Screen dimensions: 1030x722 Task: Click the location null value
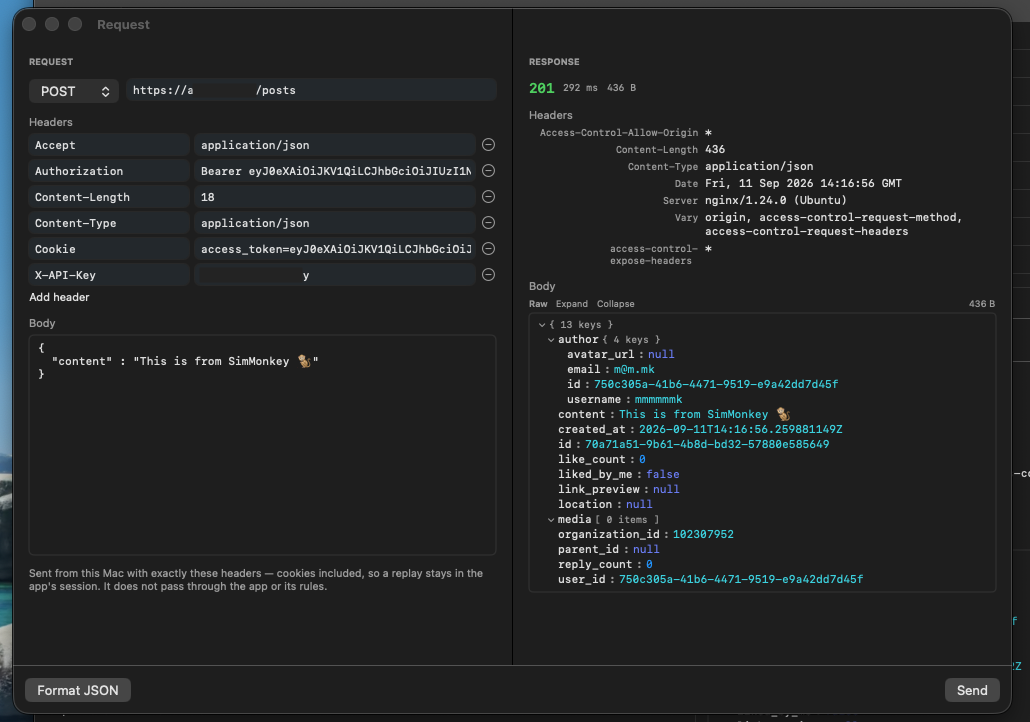pos(639,505)
